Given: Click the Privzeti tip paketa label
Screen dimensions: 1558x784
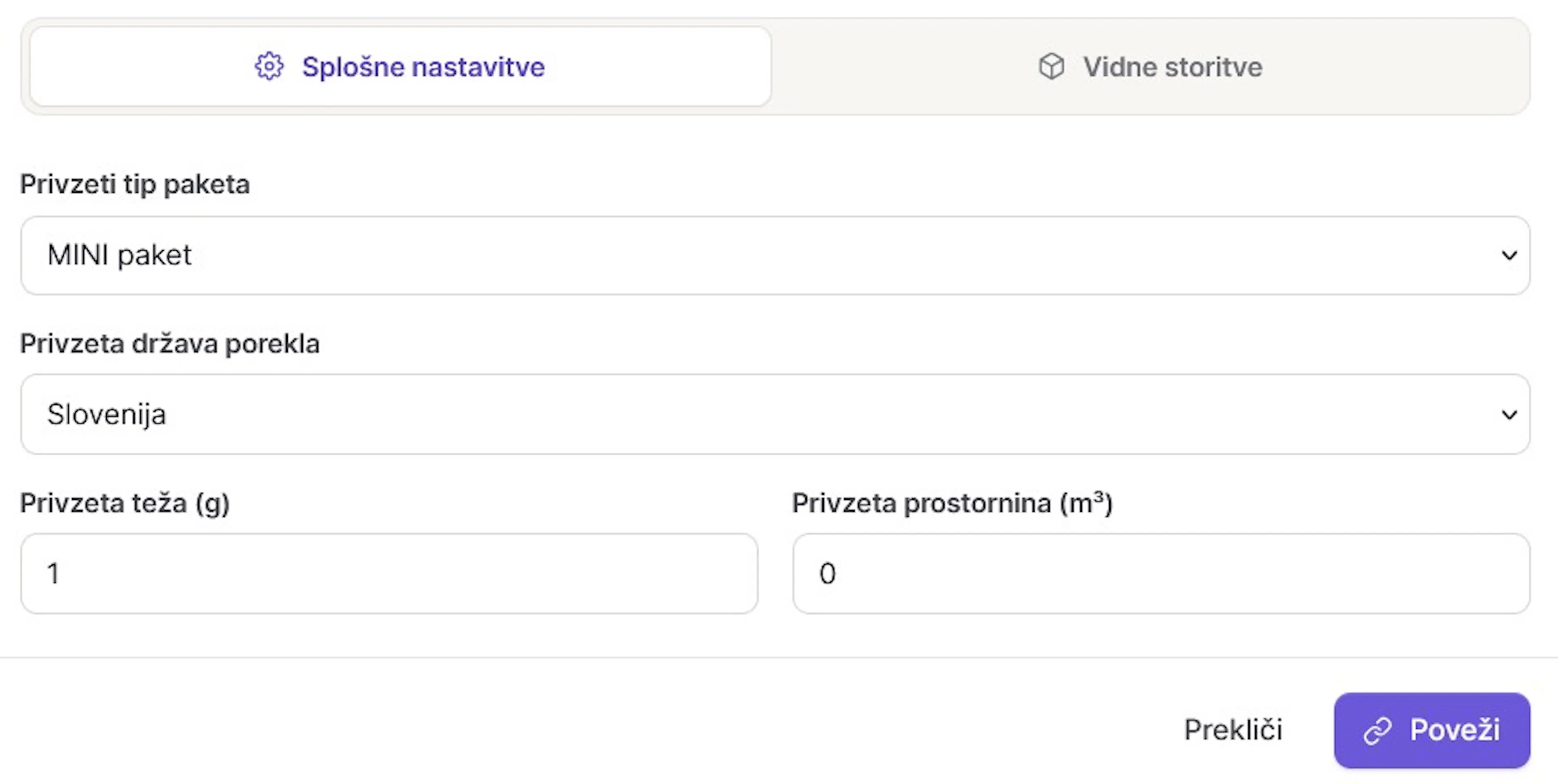Looking at the screenshot, I should click(135, 185).
